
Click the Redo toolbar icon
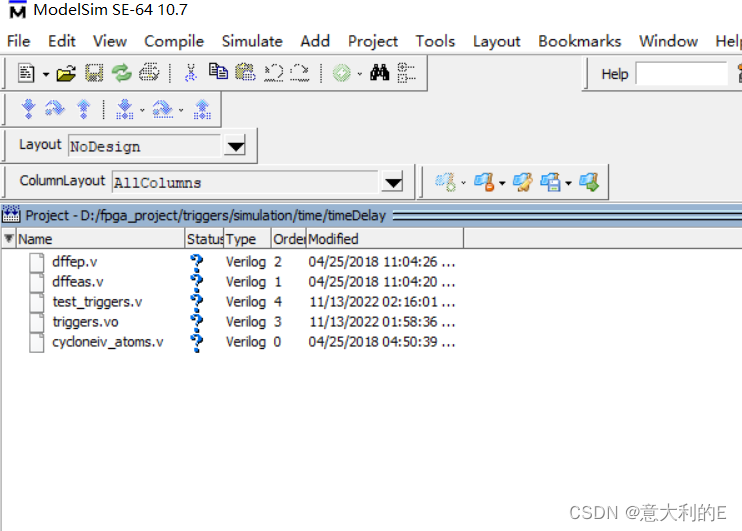pos(300,73)
